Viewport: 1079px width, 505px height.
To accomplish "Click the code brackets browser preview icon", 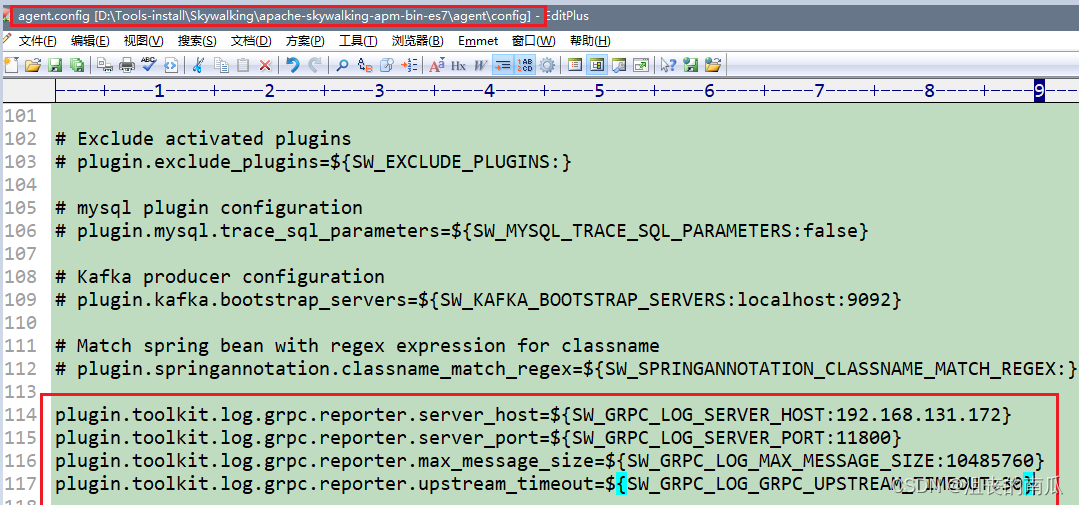I will pos(171,65).
